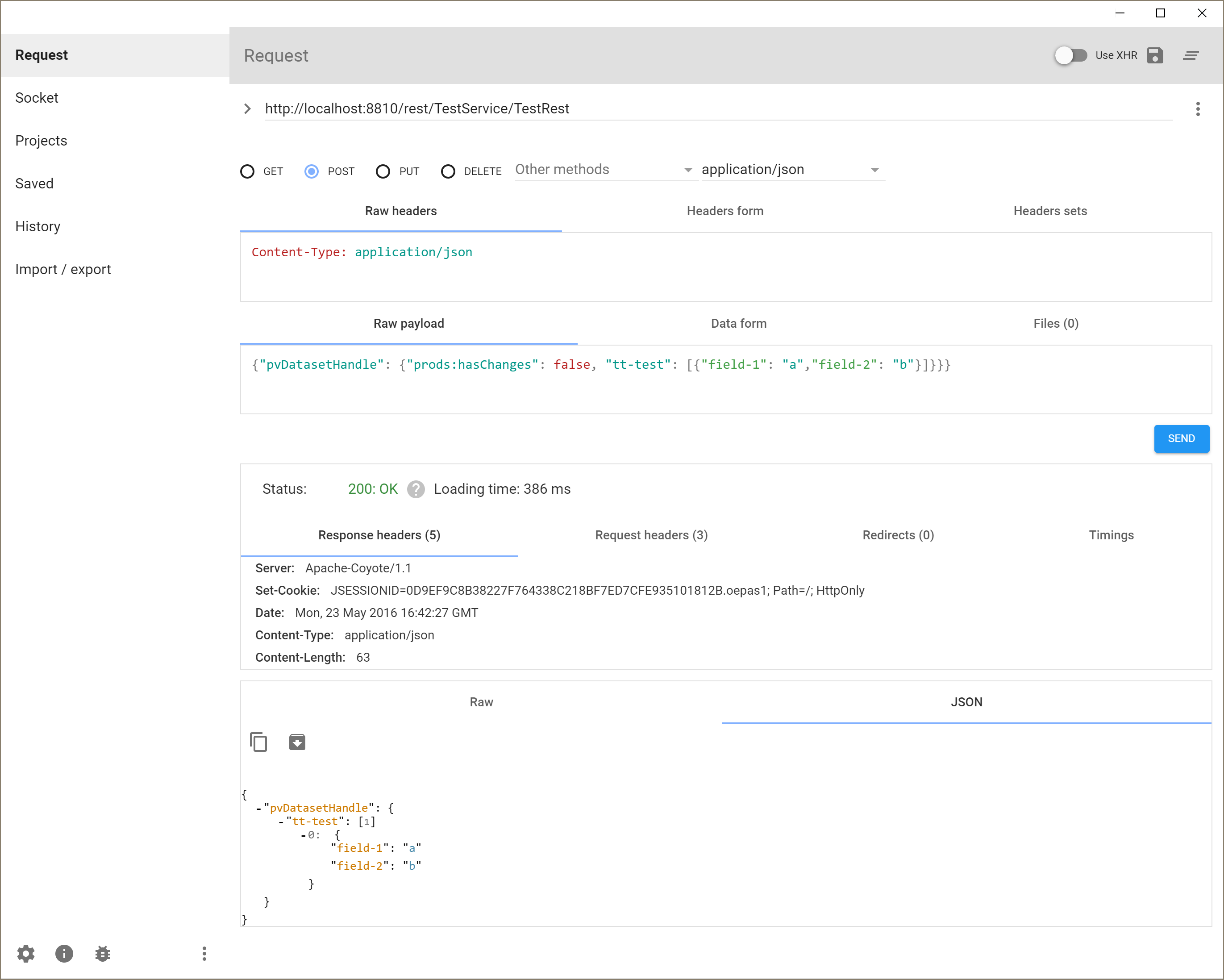Open the clear/notes lines icon in header
The width and height of the screenshot is (1224, 980).
click(1191, 56)
